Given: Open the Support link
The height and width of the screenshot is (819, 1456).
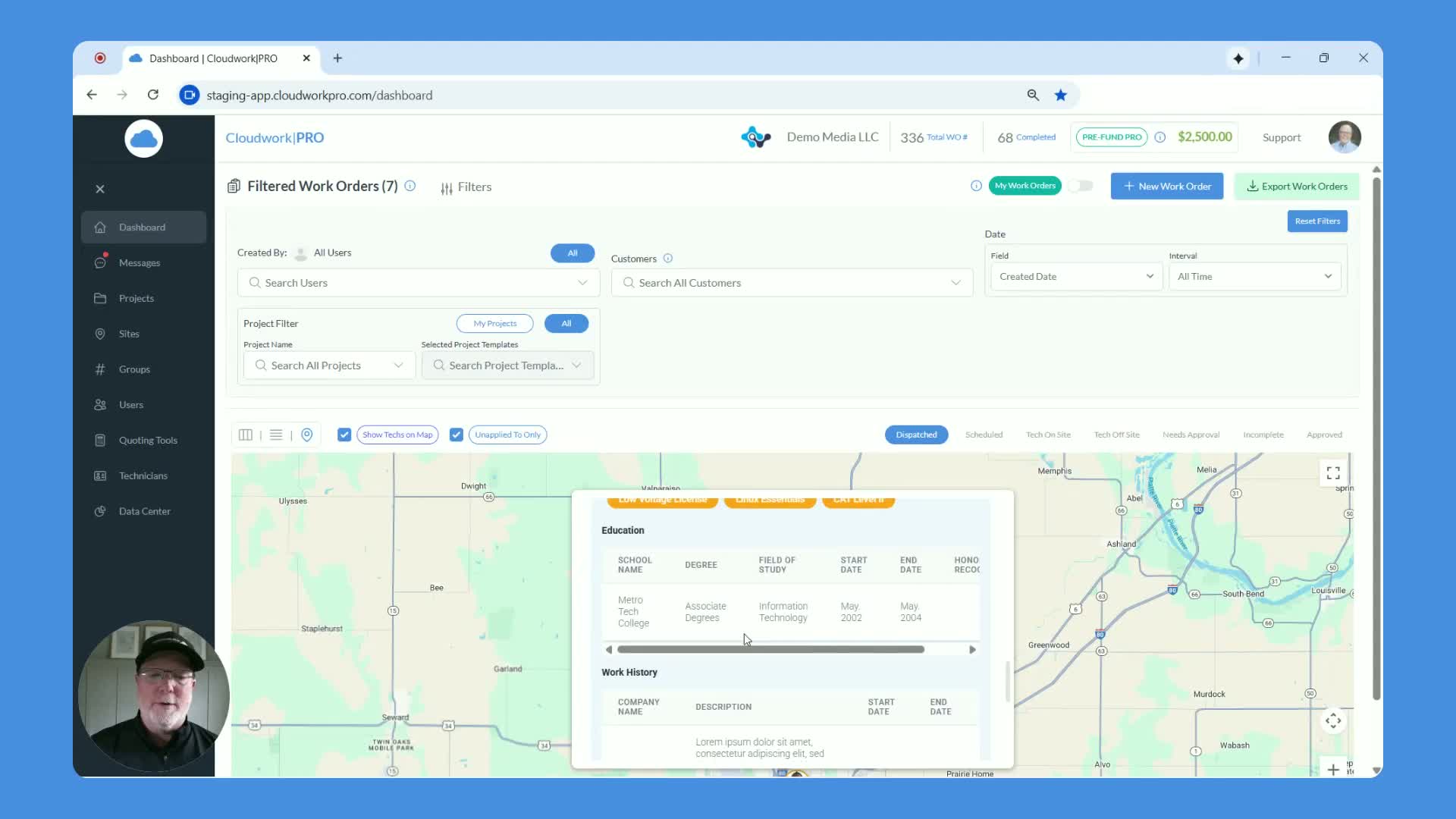Looking at the screenshot, I should tap(1282, 138).
